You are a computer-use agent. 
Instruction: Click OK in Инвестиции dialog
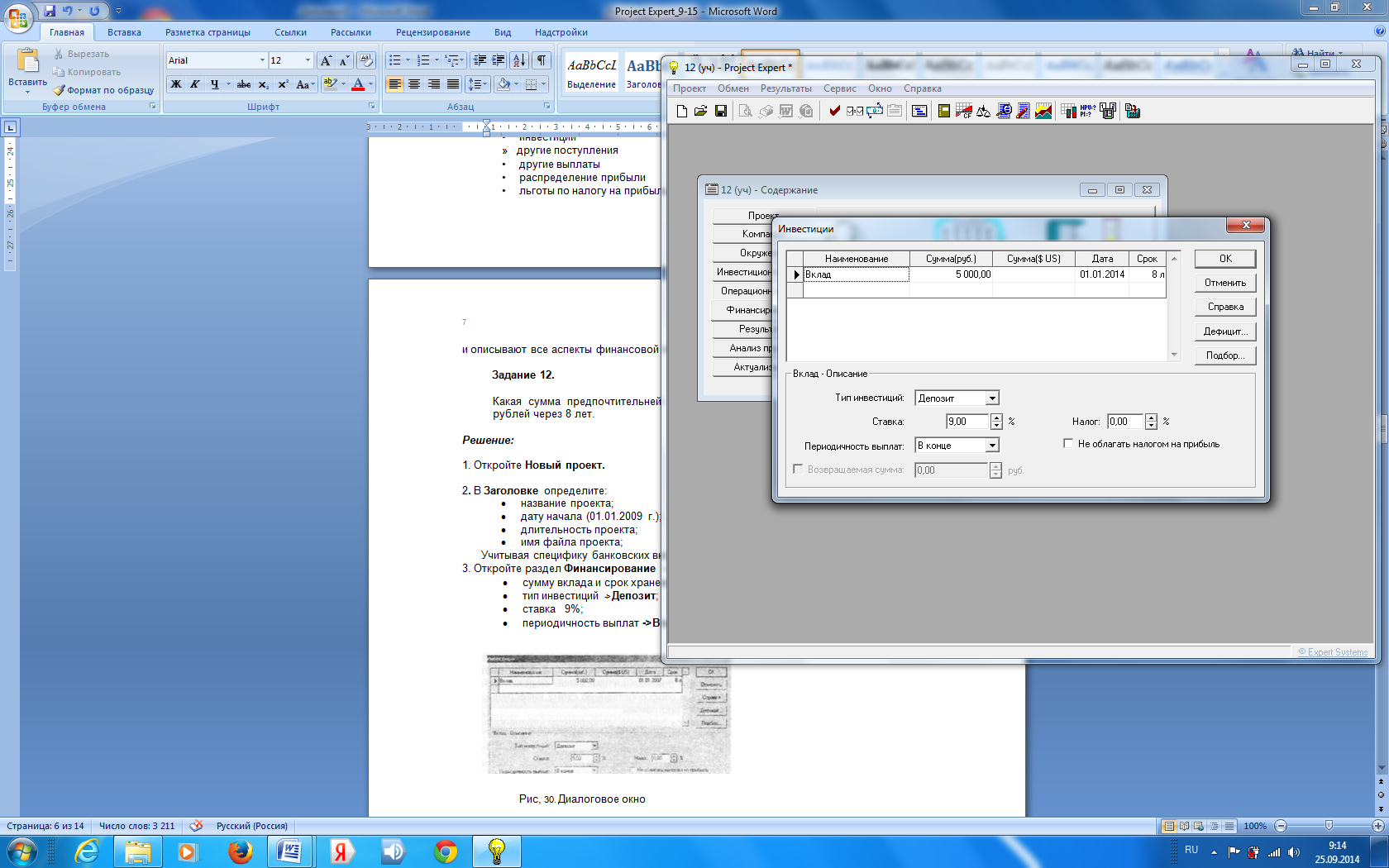pos(1225,259)
